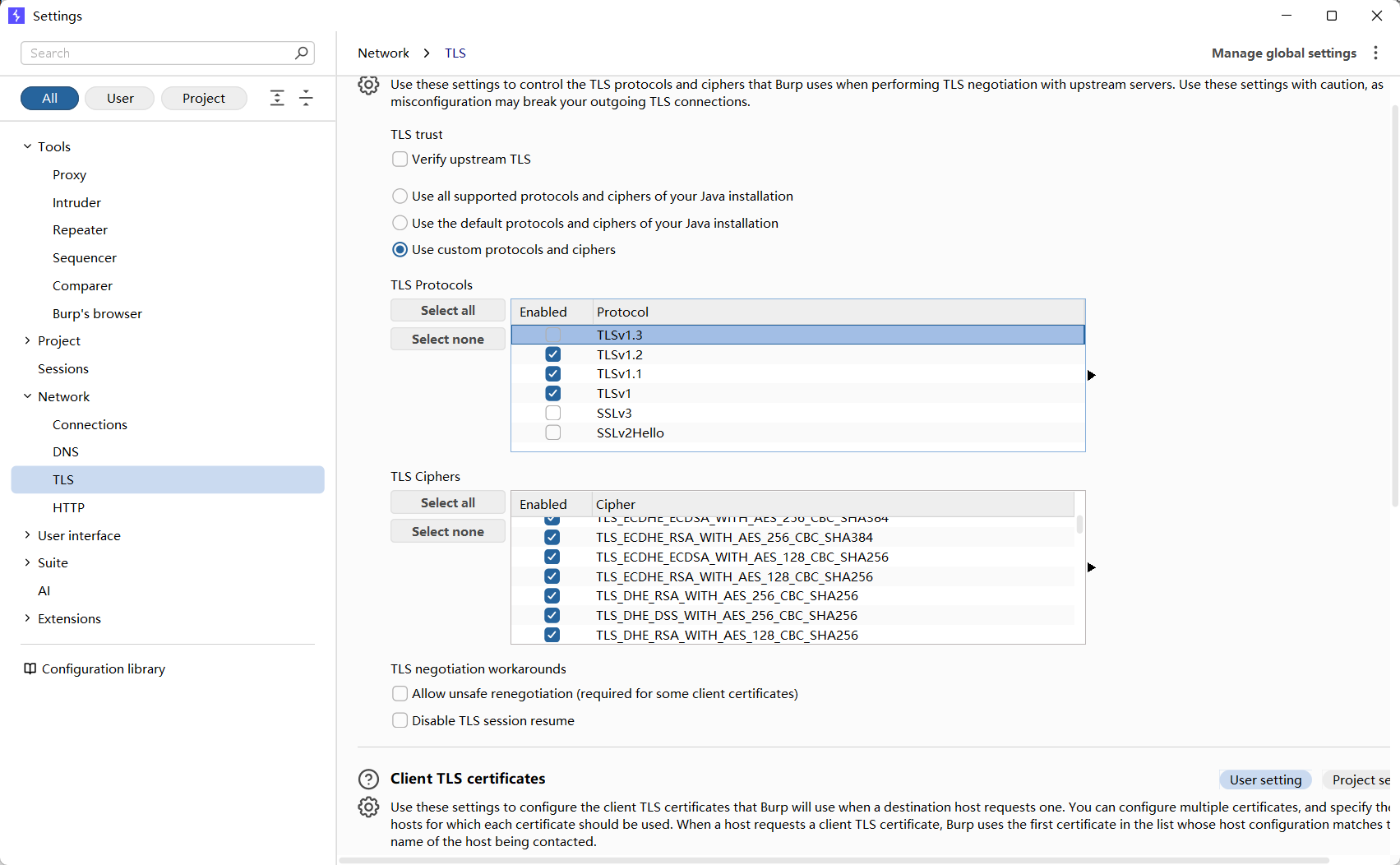
Task: Uncheck the TLSv1.1 protocol checkbox
Action: (553, 373)
